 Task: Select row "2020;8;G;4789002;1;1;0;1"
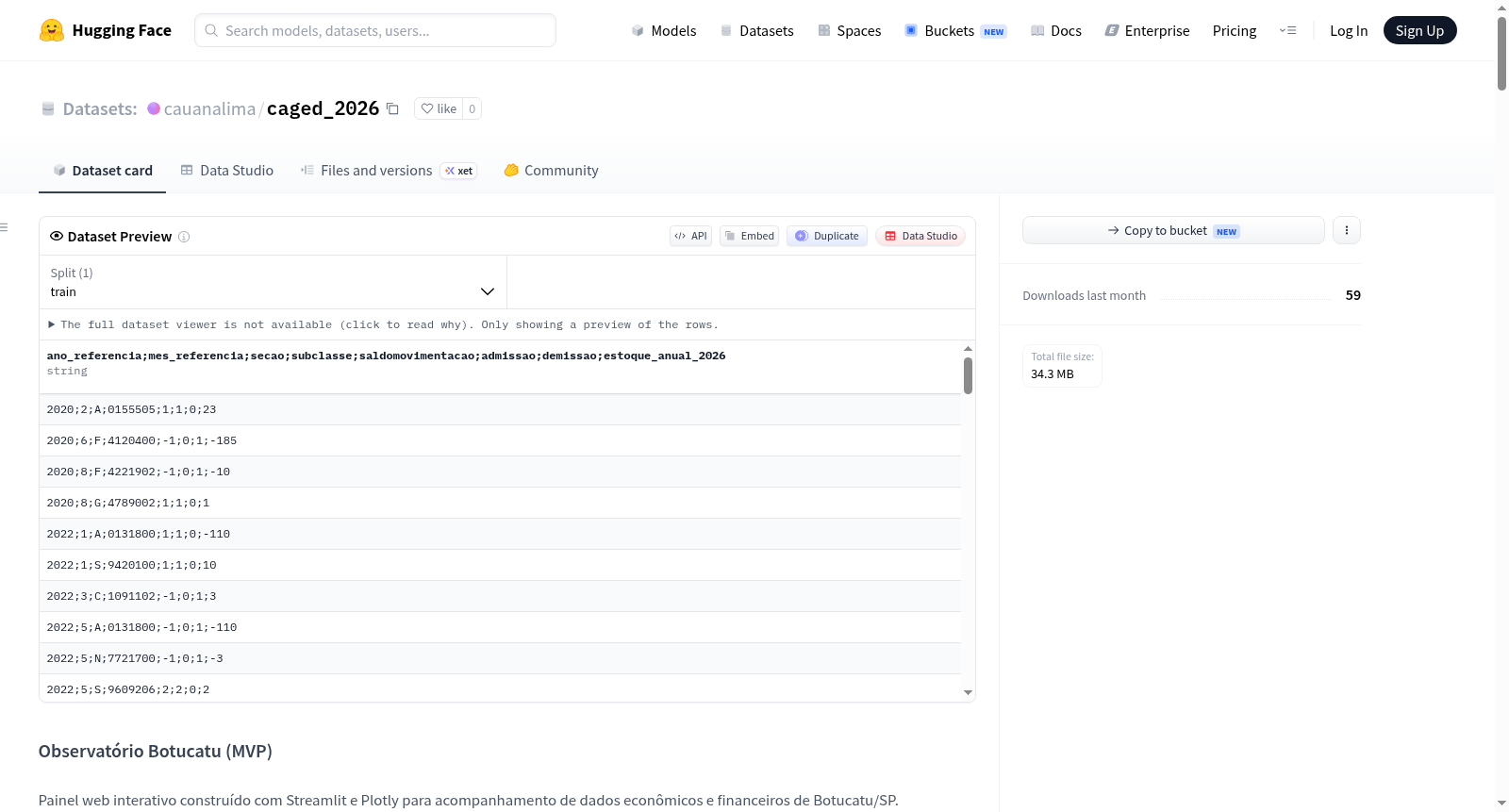[500, 503]
